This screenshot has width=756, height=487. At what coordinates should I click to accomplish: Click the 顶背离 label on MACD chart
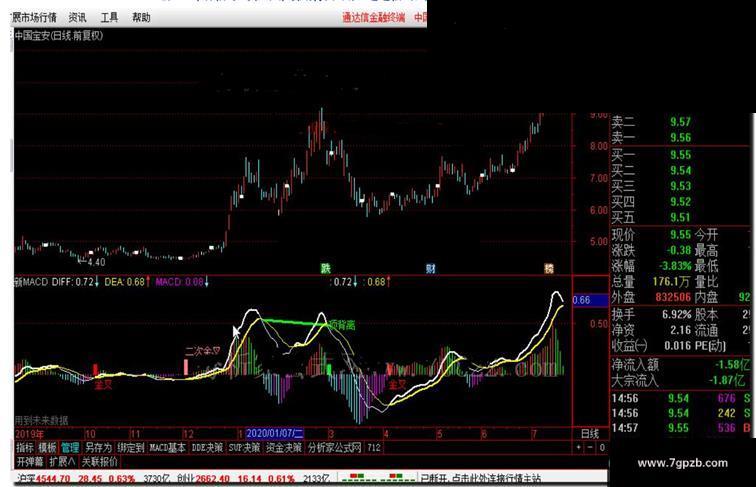pos(341,325)
